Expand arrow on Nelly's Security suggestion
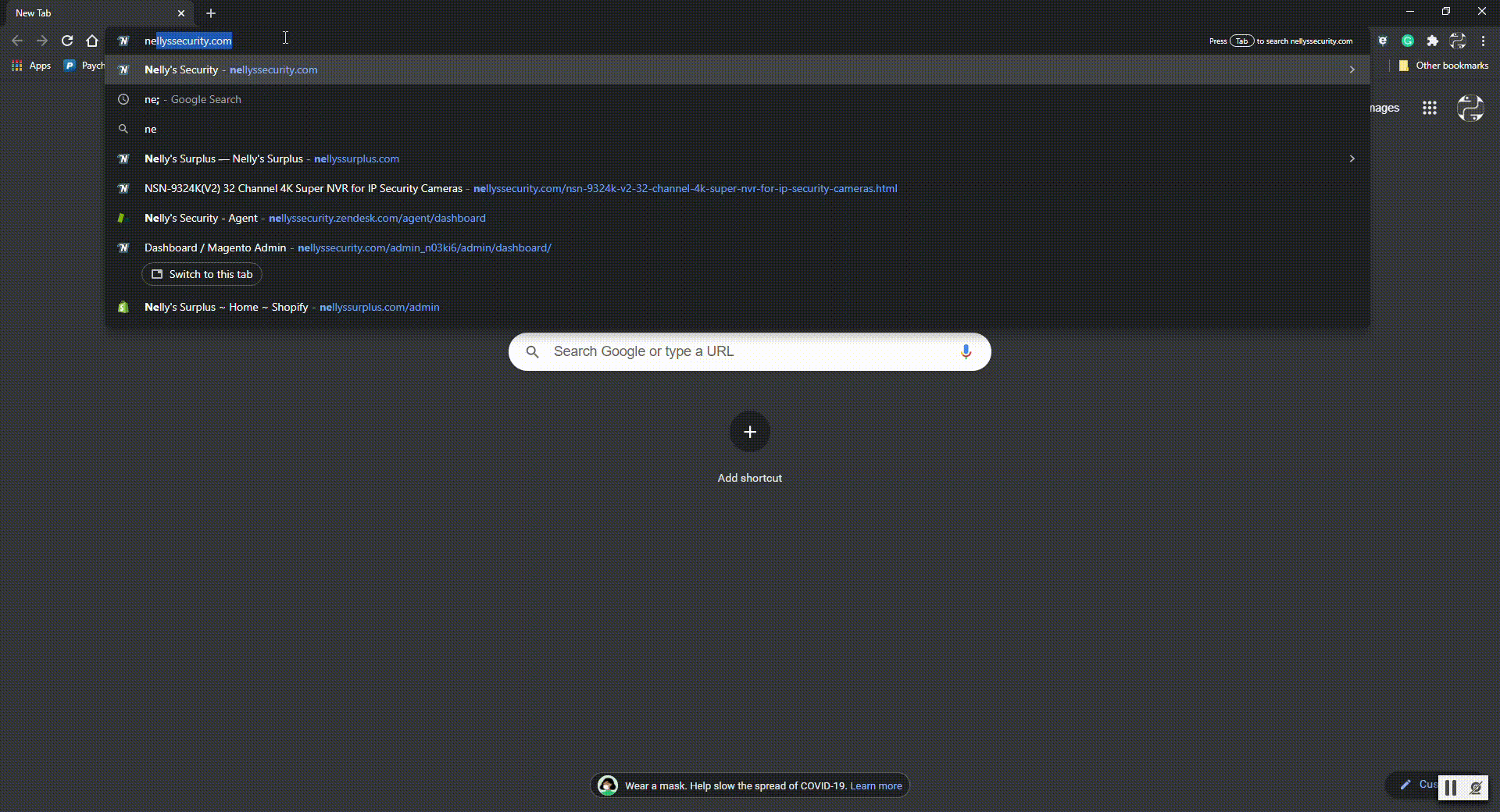The height and width of the screenshot is (812, 1500). click(x=1352, y=69)
